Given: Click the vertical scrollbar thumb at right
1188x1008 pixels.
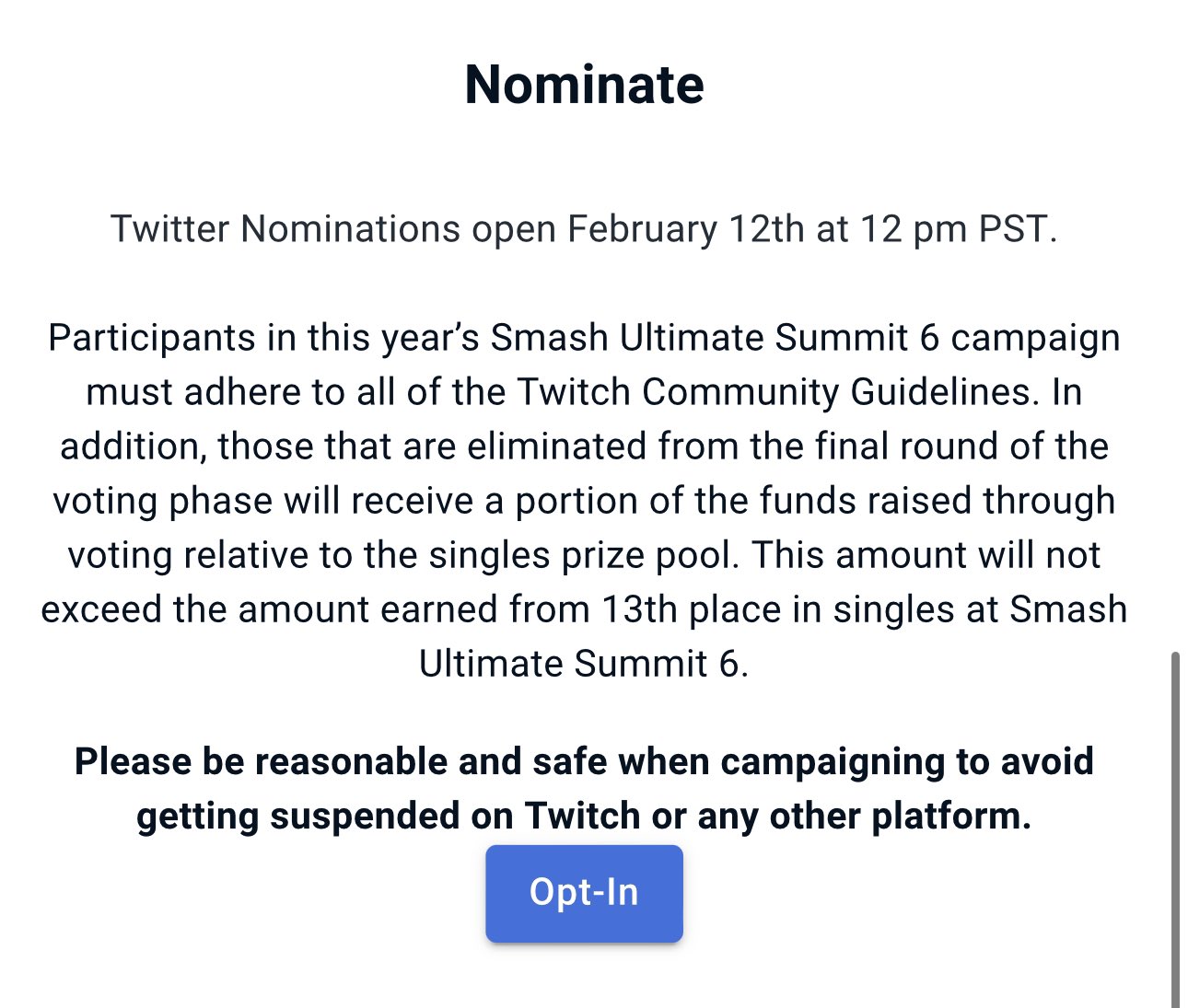Looking at the screenshot, I should pos(1175,828).
